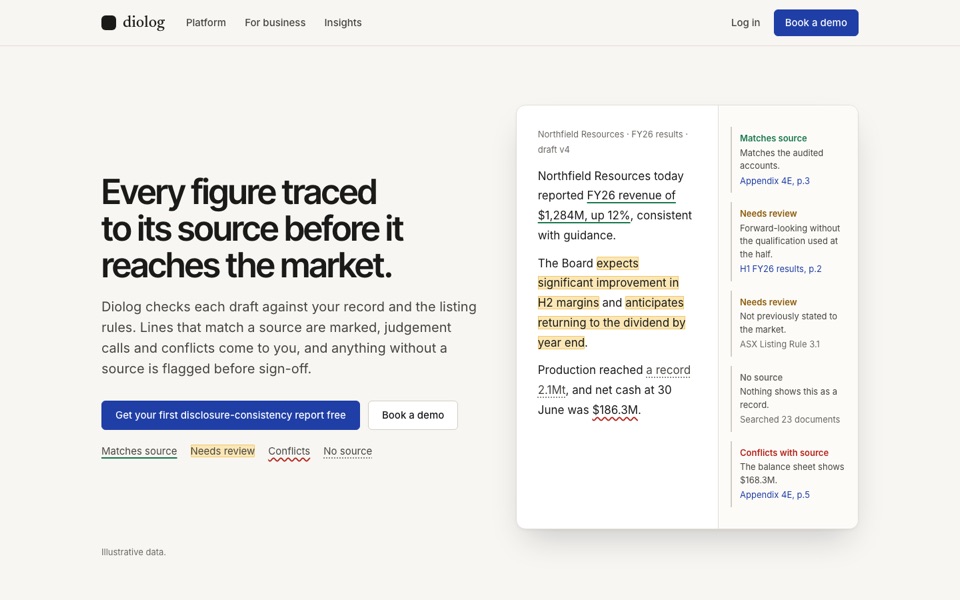This screenshot has height=600, width=960.
Task: Click the Matches source legend label under the buttons
Action: [139, 451]
